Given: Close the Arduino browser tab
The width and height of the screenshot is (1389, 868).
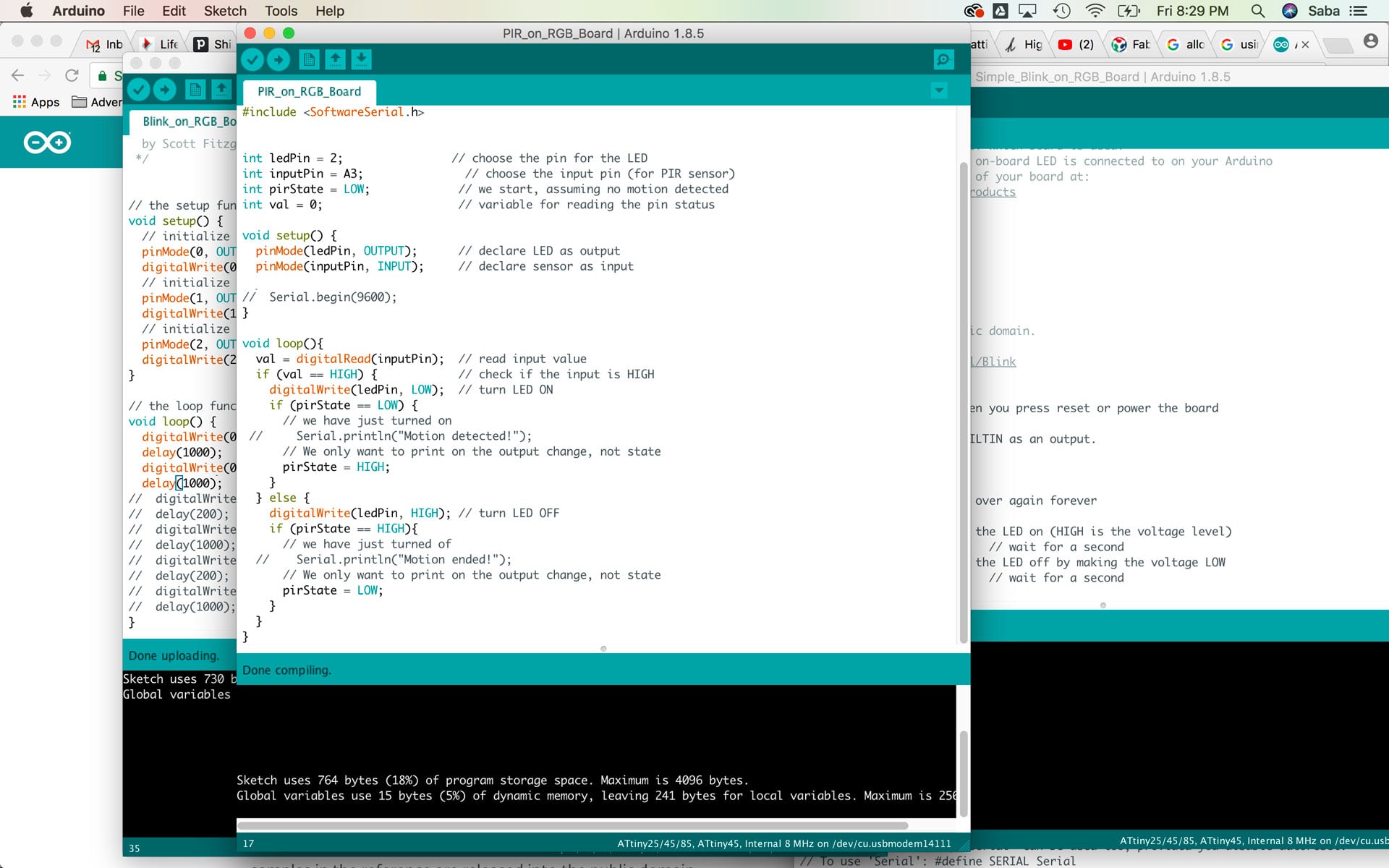Looking at the screenshot, I should [x=1305, y=45].
